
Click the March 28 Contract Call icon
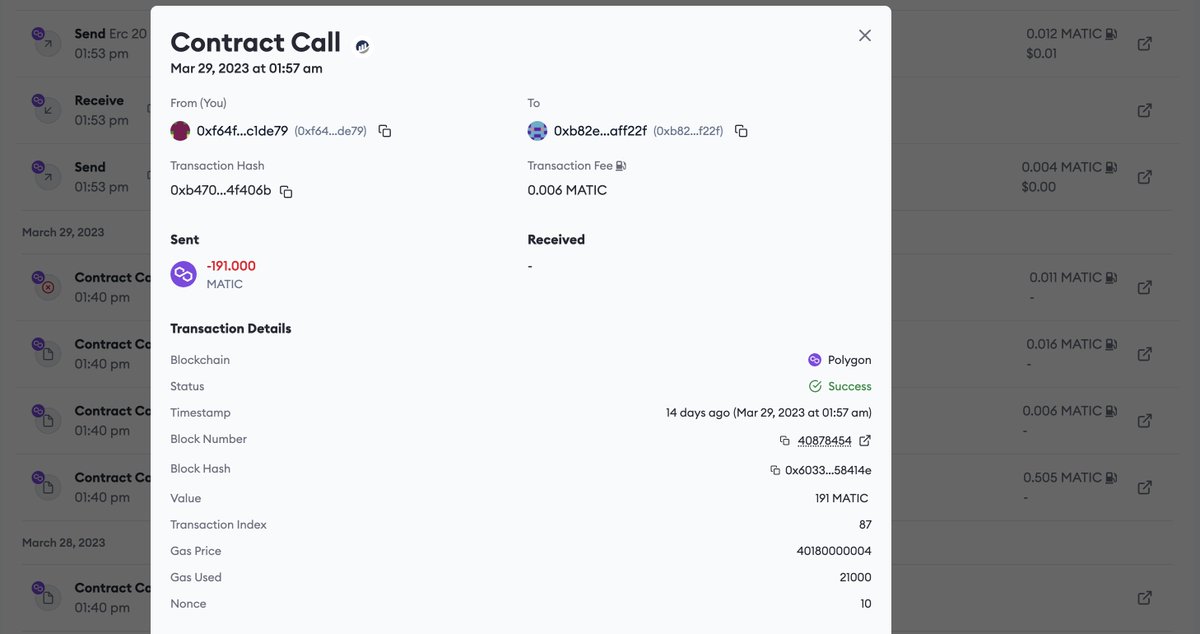pyautogui.click(x=45, y=597)
